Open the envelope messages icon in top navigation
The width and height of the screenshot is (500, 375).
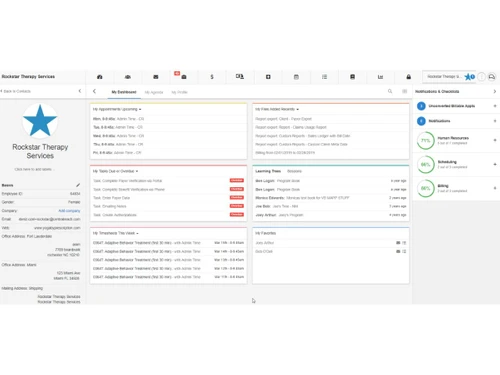[x=156, y=77]
